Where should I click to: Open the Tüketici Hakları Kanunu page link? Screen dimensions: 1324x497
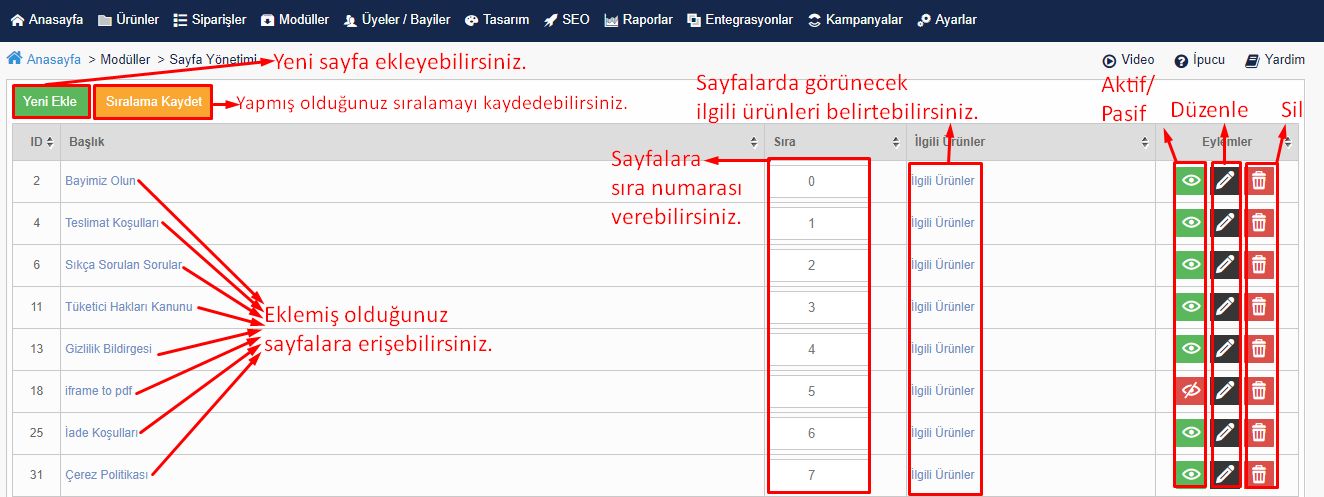coord(128,307)
